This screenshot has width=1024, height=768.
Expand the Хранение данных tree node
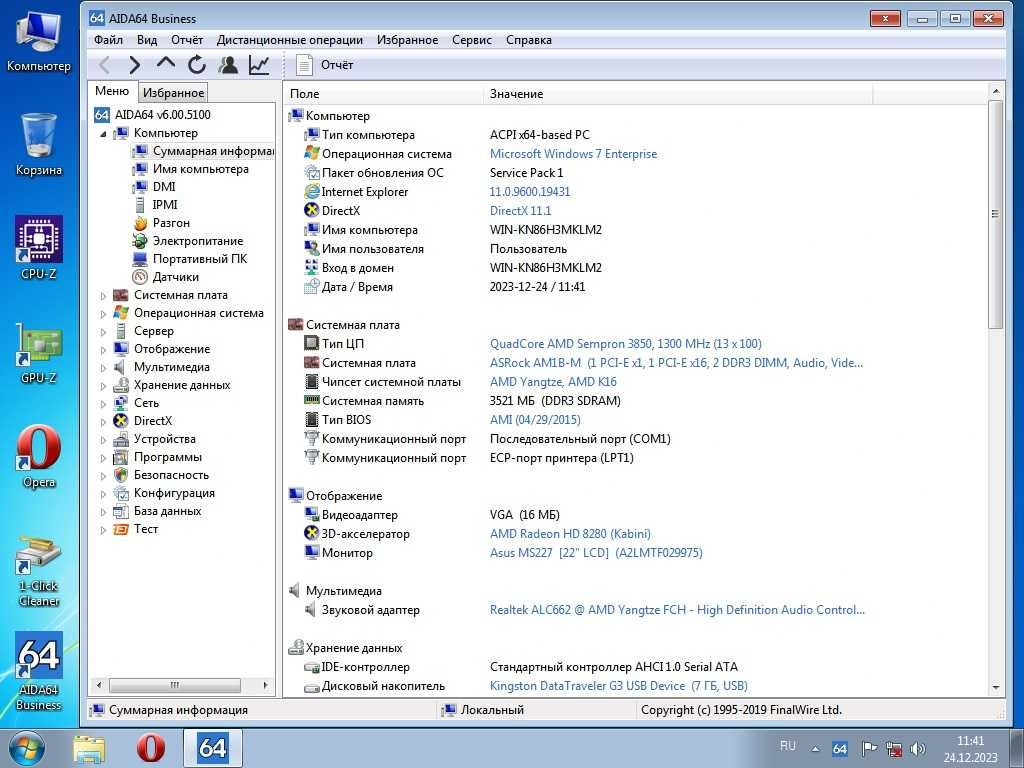click(x=103, y=386)
